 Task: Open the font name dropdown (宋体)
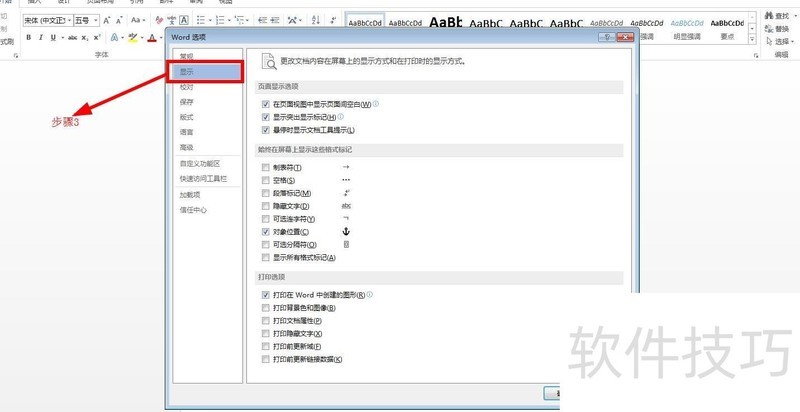click(x=69, y=20)
